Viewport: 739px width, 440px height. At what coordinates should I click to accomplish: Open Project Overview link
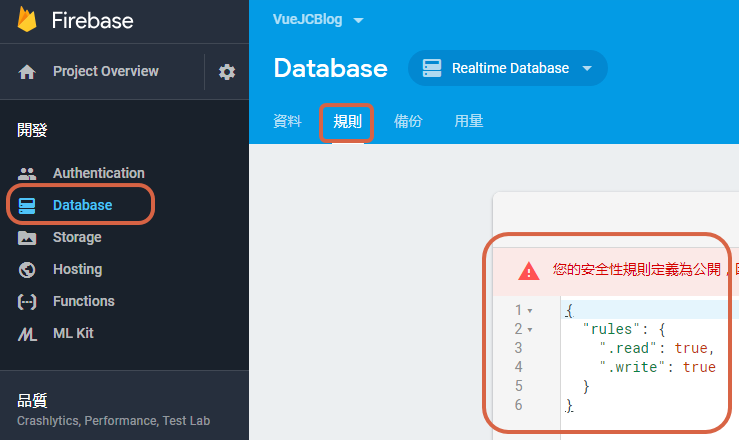coord(106,71)
